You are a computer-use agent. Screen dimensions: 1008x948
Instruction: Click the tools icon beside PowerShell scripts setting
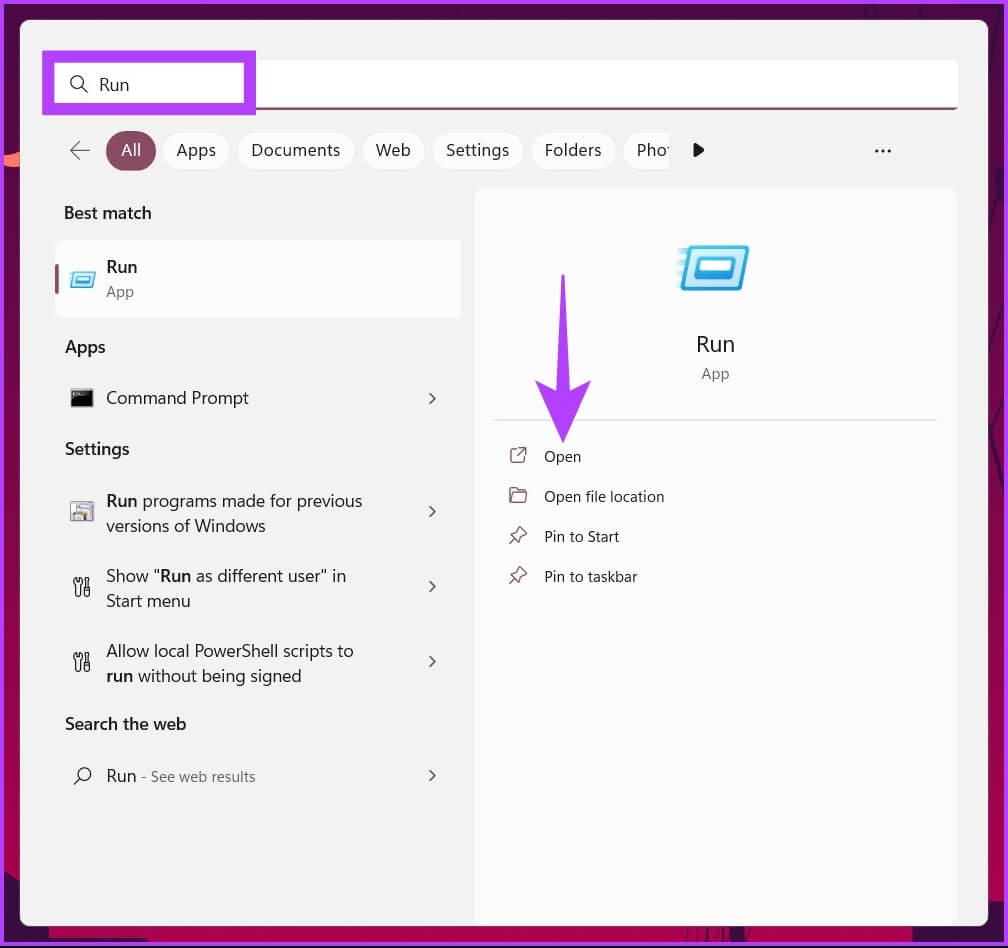pyautogui.click(x=82, y=662)
